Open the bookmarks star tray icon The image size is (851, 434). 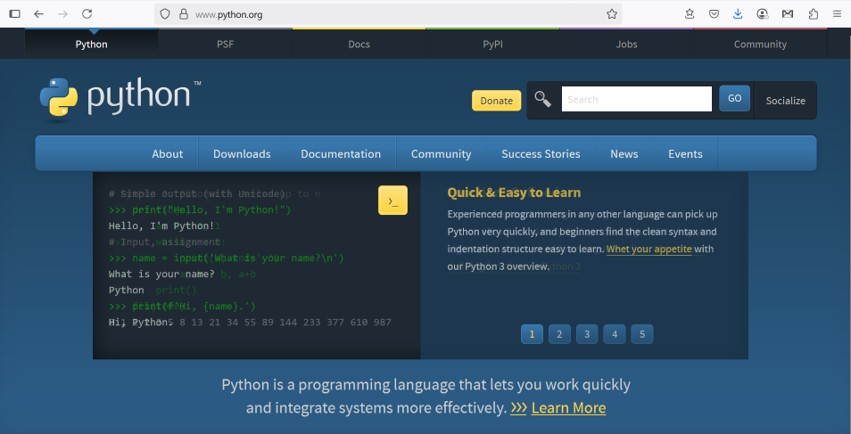689,14
